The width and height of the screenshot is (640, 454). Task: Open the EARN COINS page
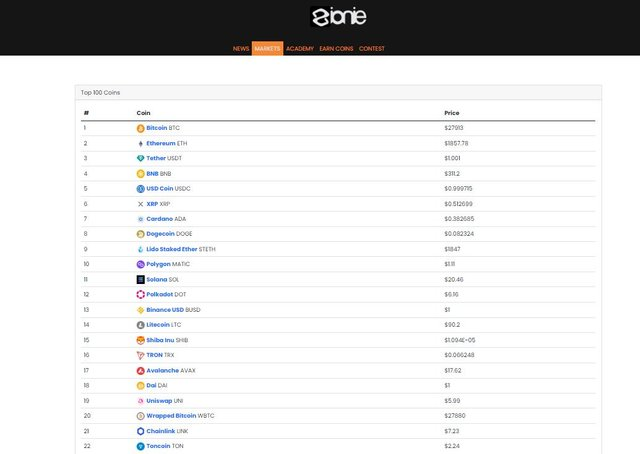(x=336, y=49)
